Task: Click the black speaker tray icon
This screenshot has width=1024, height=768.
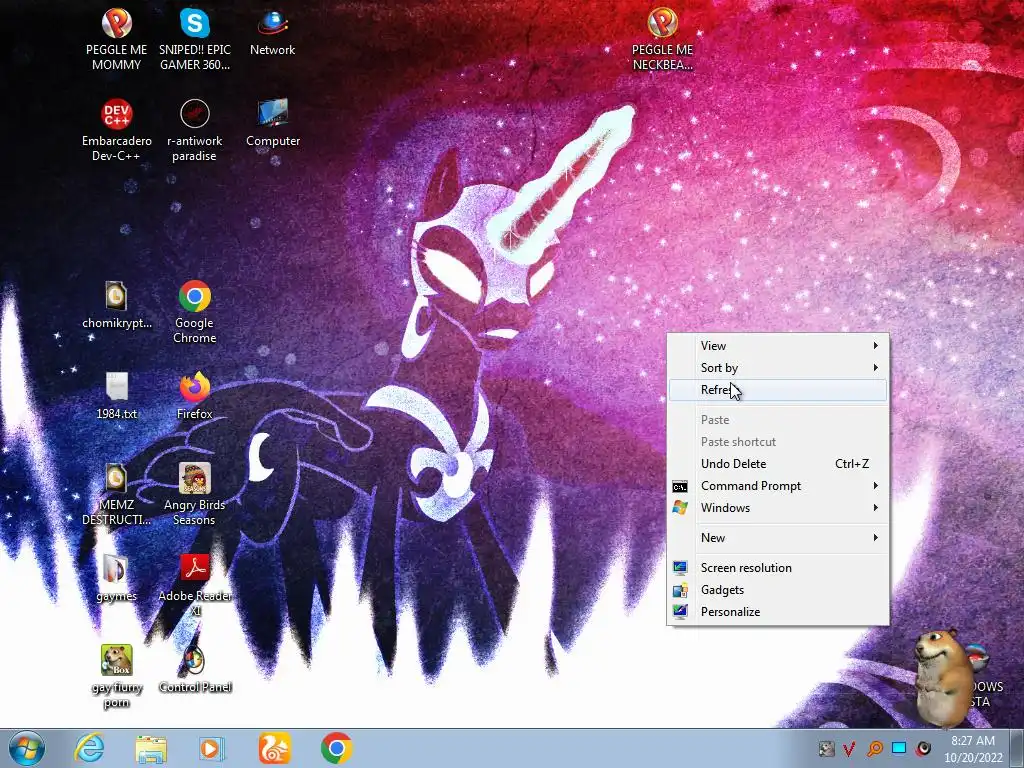Action: (923, 748)
